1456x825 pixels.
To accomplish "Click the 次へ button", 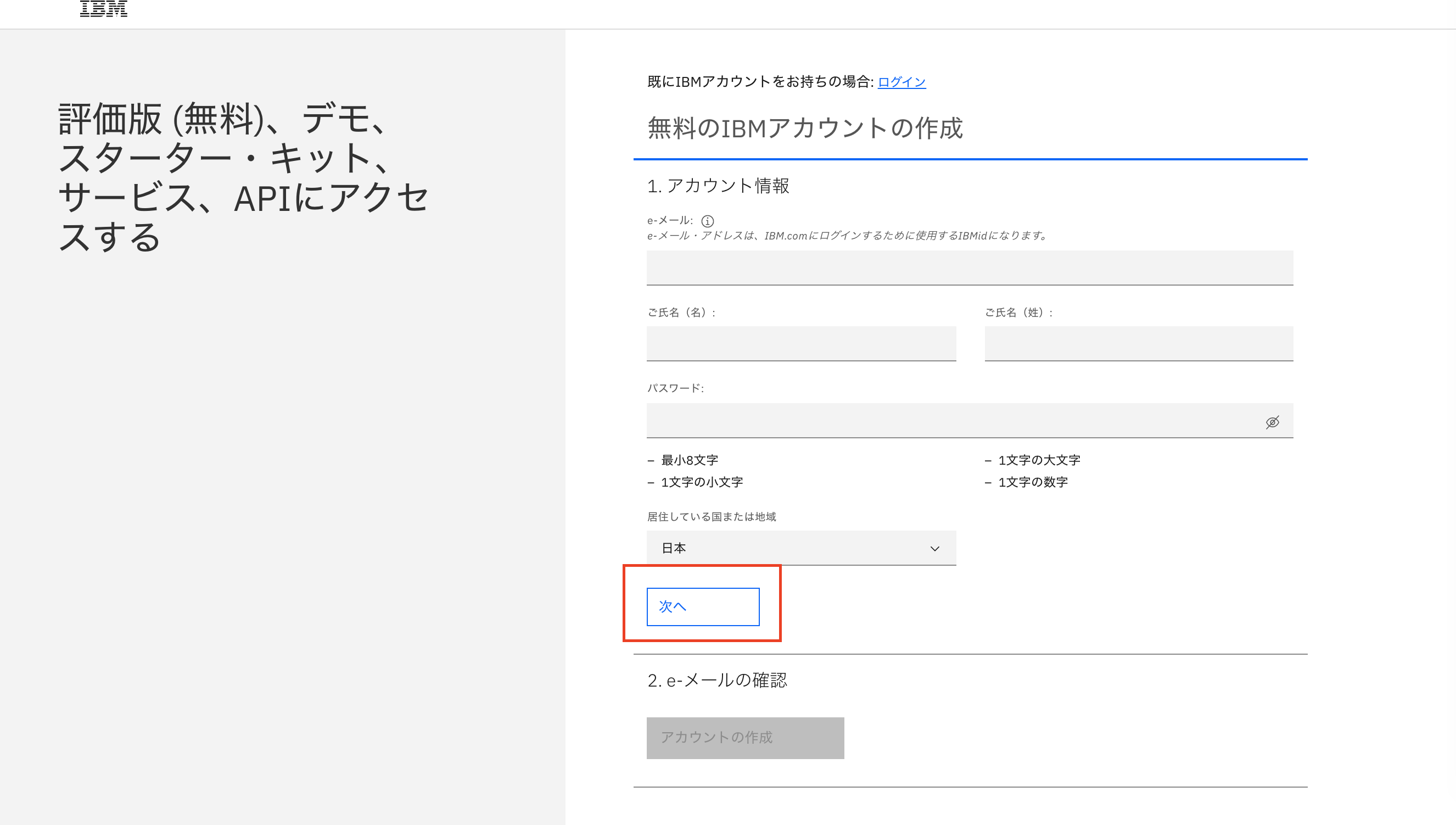I will click(x=703, y=607).
